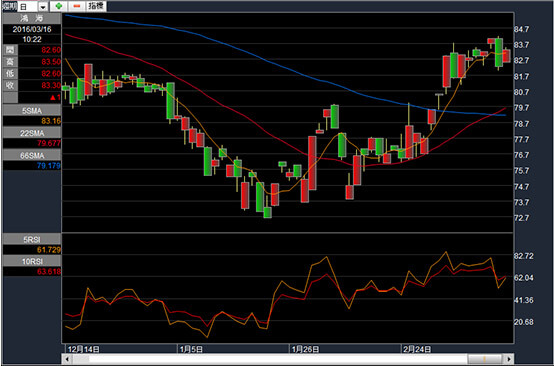The width and height of the screenshot is (554, 366).
Task: Open the 指標 indicators button
Action: (96, 6)
